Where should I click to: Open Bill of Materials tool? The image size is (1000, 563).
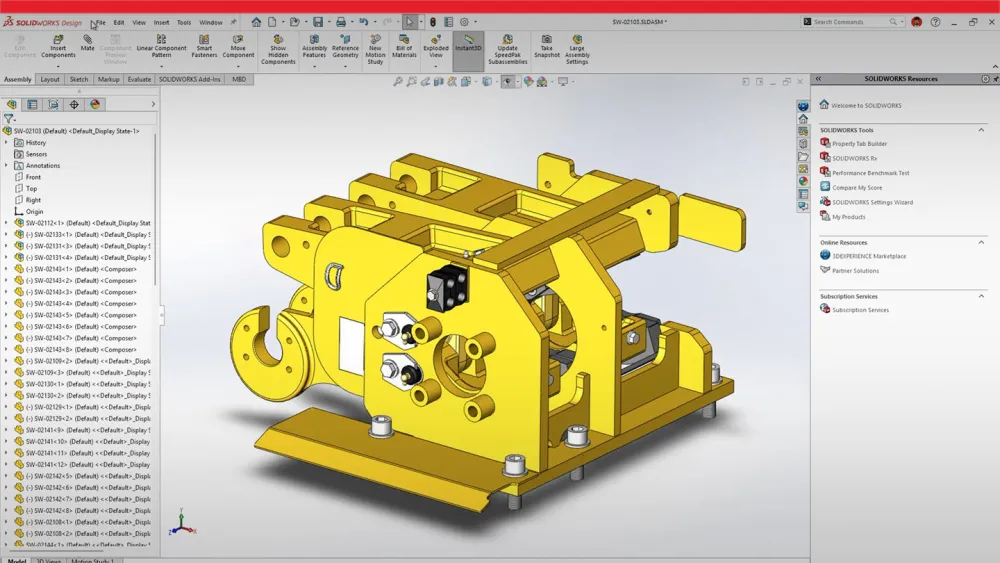(404, 46)
